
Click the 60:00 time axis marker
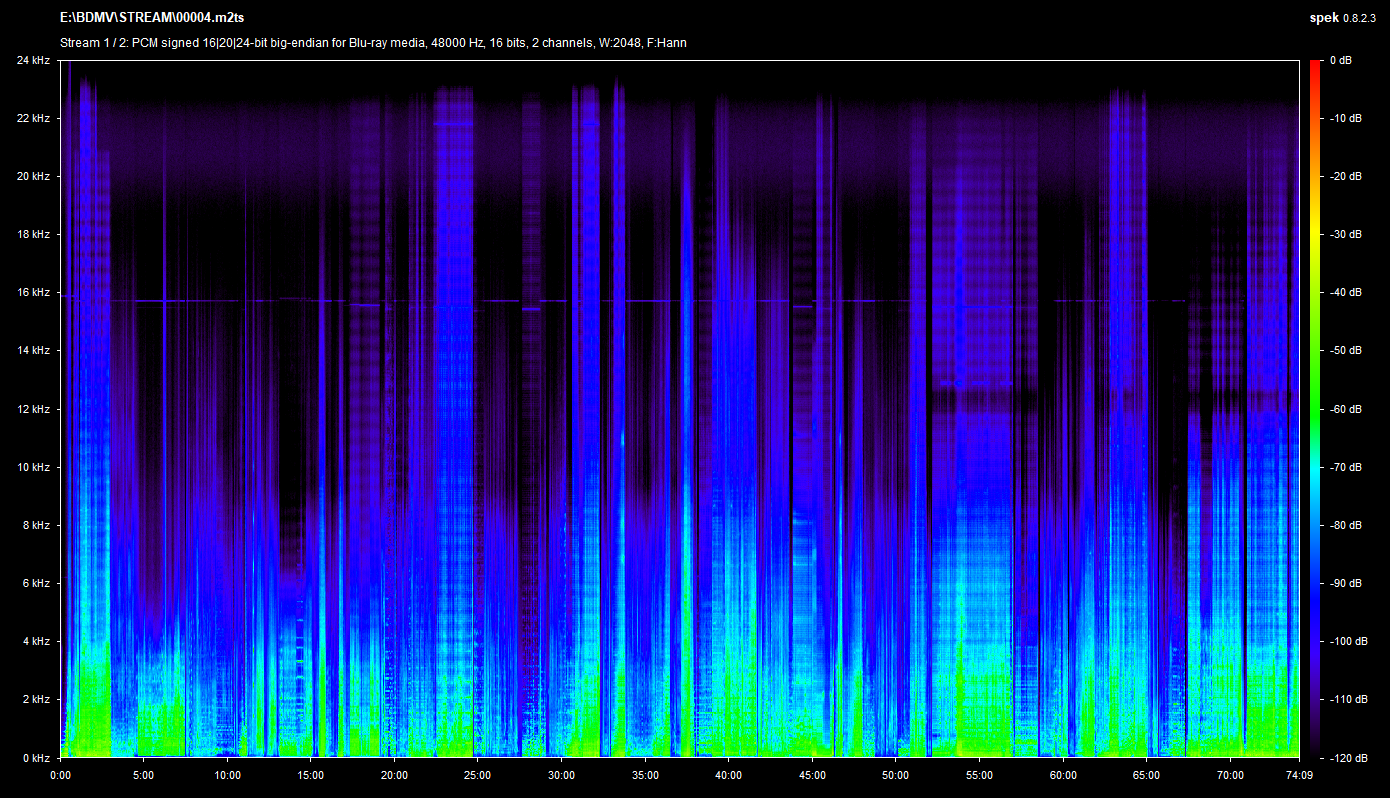tap(1063, 775)
